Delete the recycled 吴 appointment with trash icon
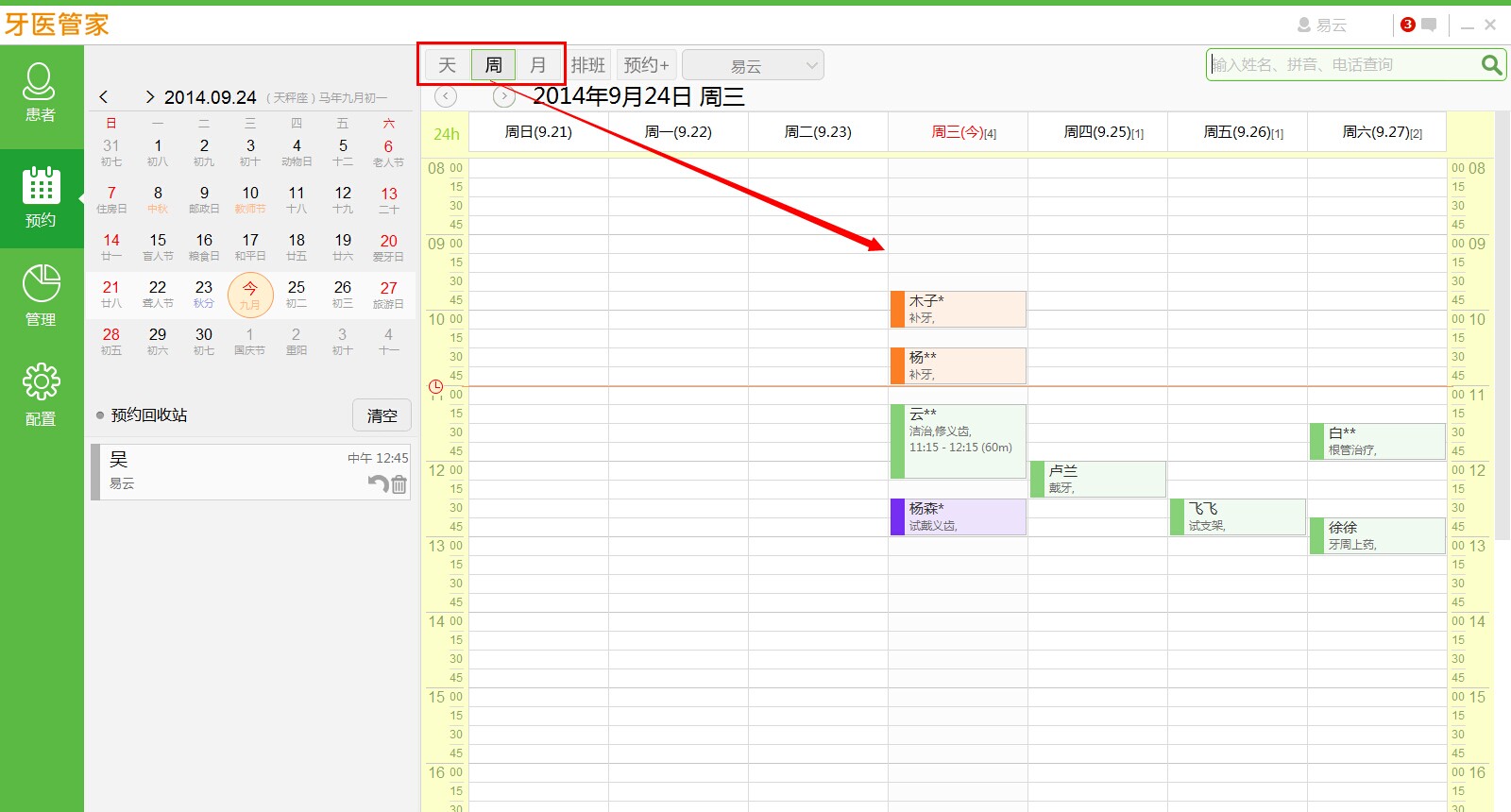This screenshot has width=1511, height=812. (399, 484)
